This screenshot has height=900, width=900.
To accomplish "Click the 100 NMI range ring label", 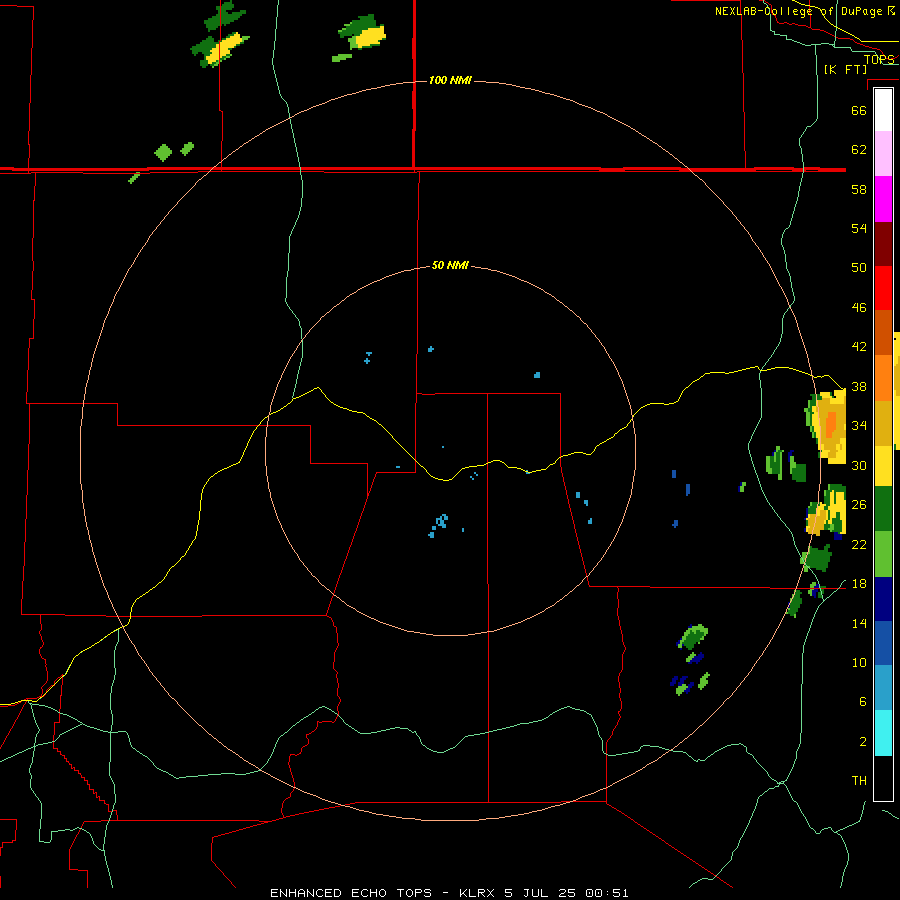I will pyautogui.click(x=450, y=80).
